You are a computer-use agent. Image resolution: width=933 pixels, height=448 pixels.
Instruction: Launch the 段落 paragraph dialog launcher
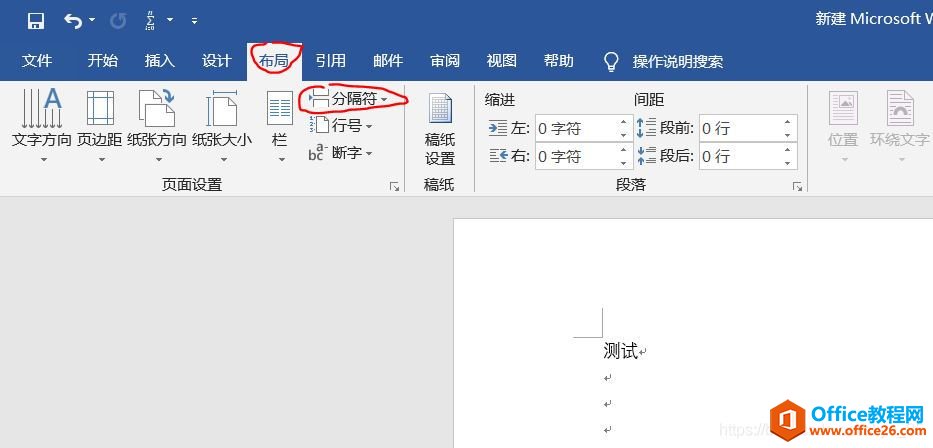797,186
